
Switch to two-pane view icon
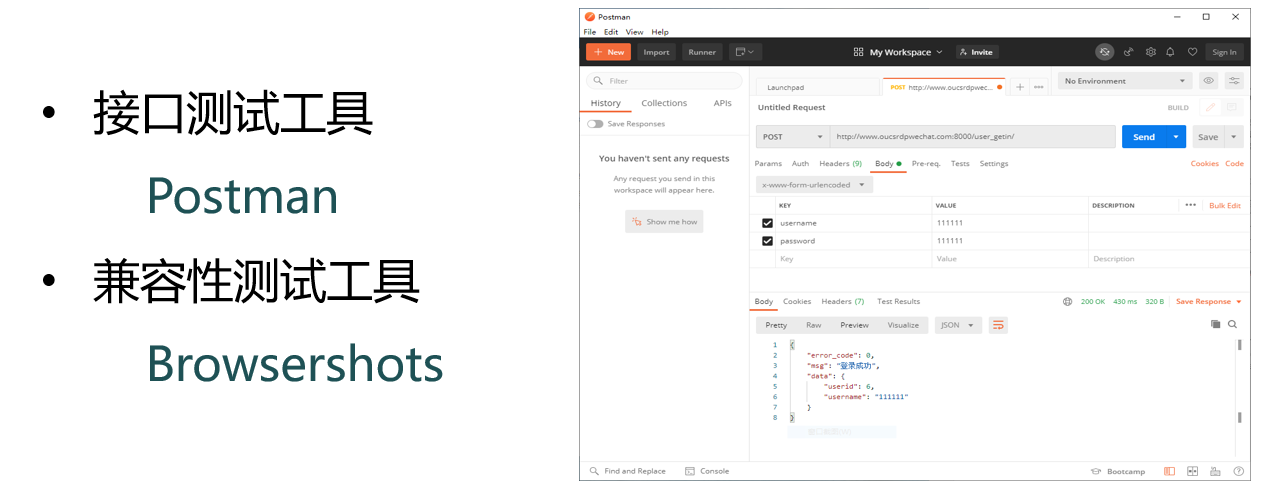(1193, 471)
